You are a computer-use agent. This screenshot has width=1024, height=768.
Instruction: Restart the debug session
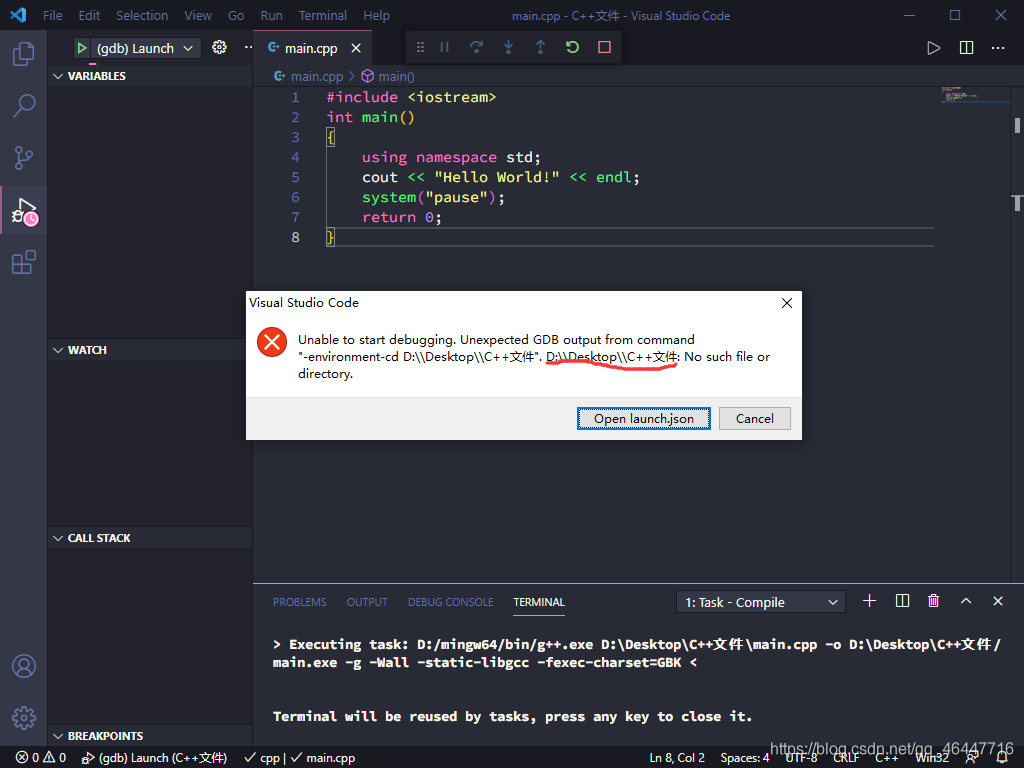point(571,47)
